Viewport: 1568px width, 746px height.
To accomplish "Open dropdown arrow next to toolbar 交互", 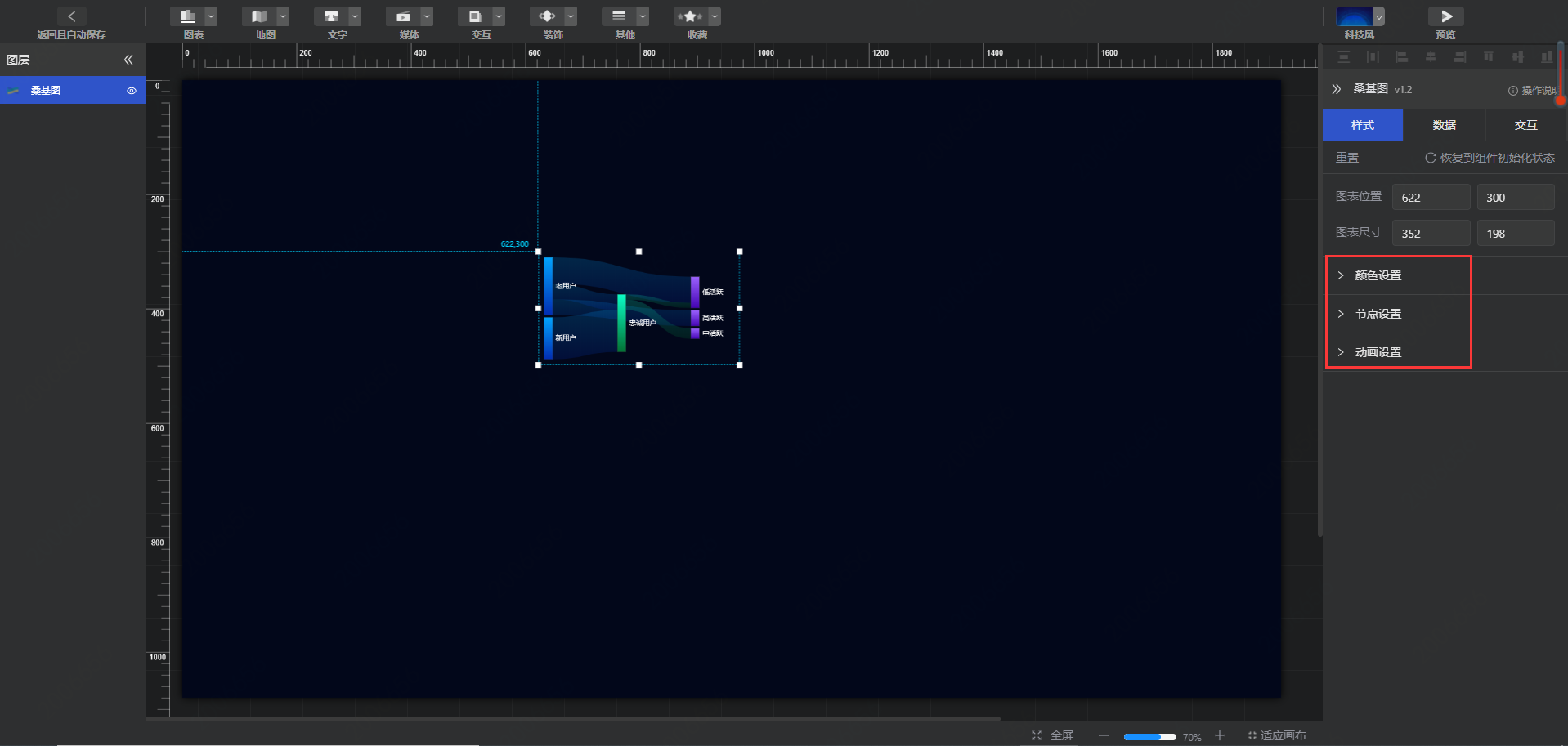I will pos(499,16).
